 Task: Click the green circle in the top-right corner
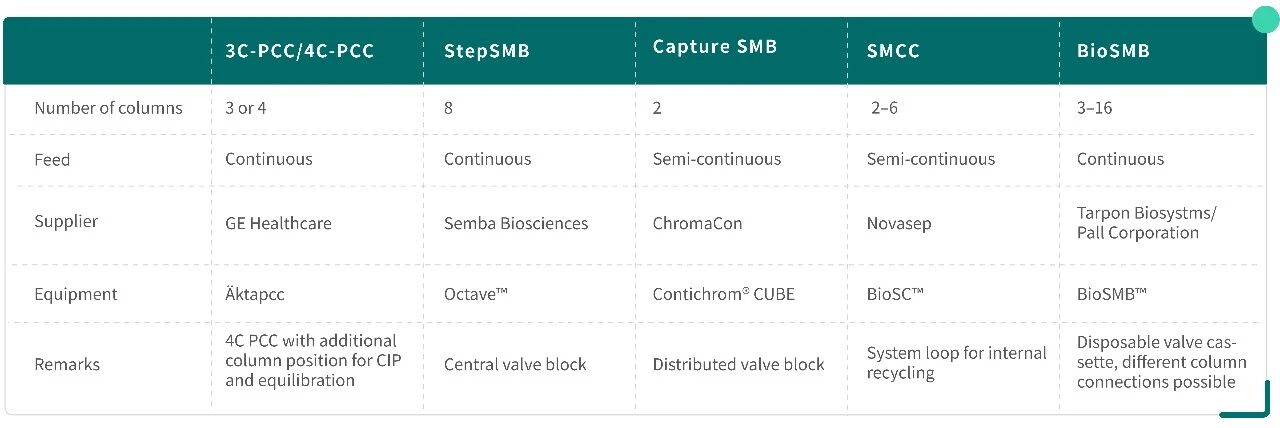coord(1266,17)
